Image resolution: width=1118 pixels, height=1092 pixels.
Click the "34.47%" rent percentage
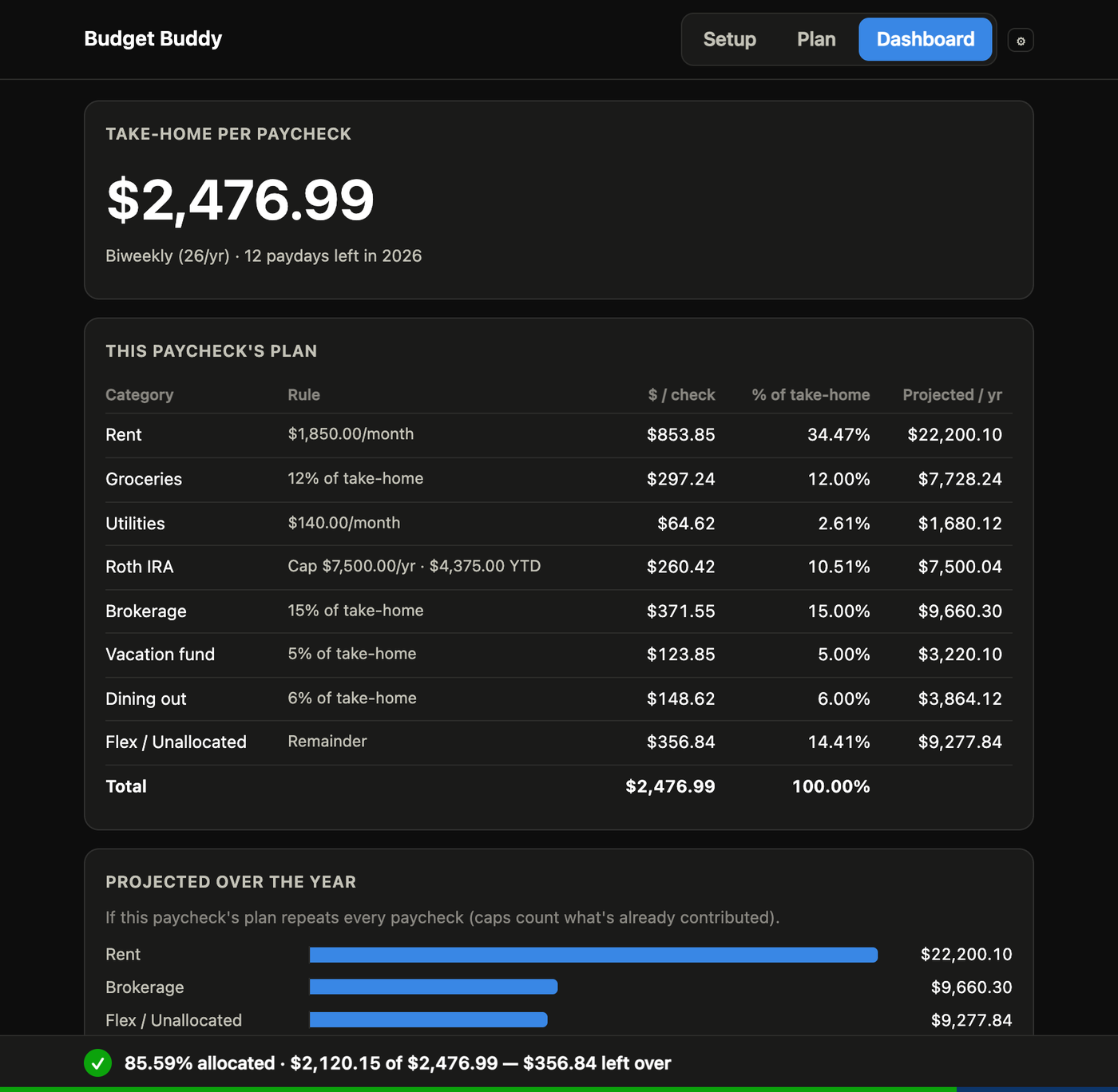point(838,435)
